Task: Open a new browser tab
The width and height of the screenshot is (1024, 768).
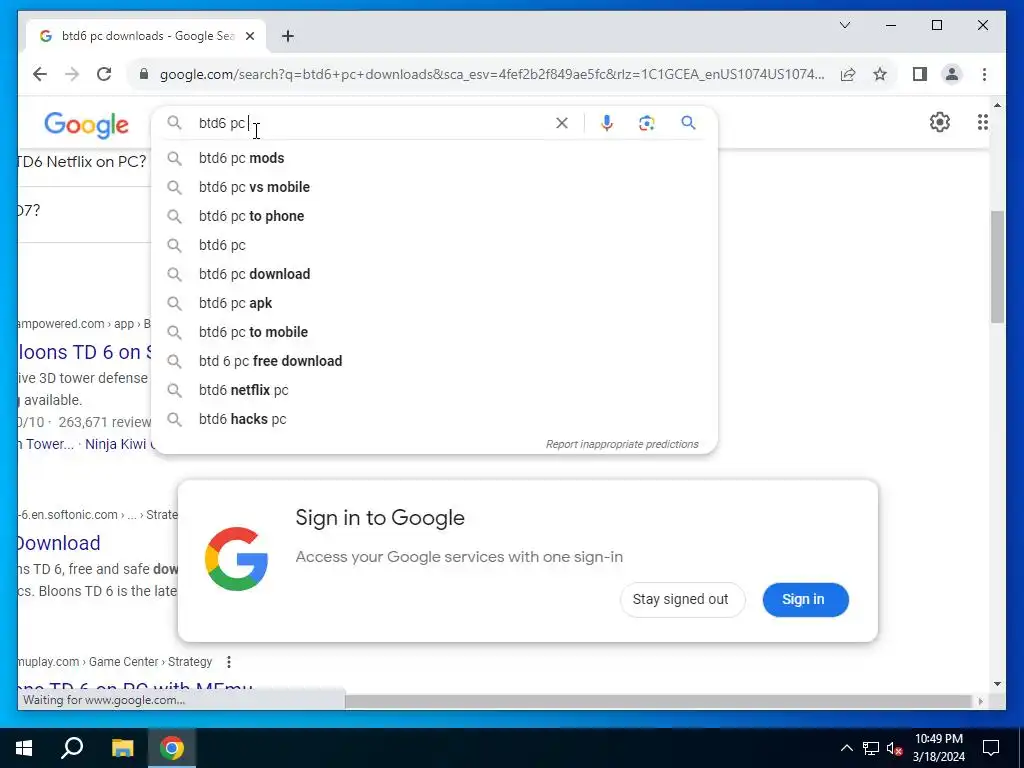Action: (288, 36)
